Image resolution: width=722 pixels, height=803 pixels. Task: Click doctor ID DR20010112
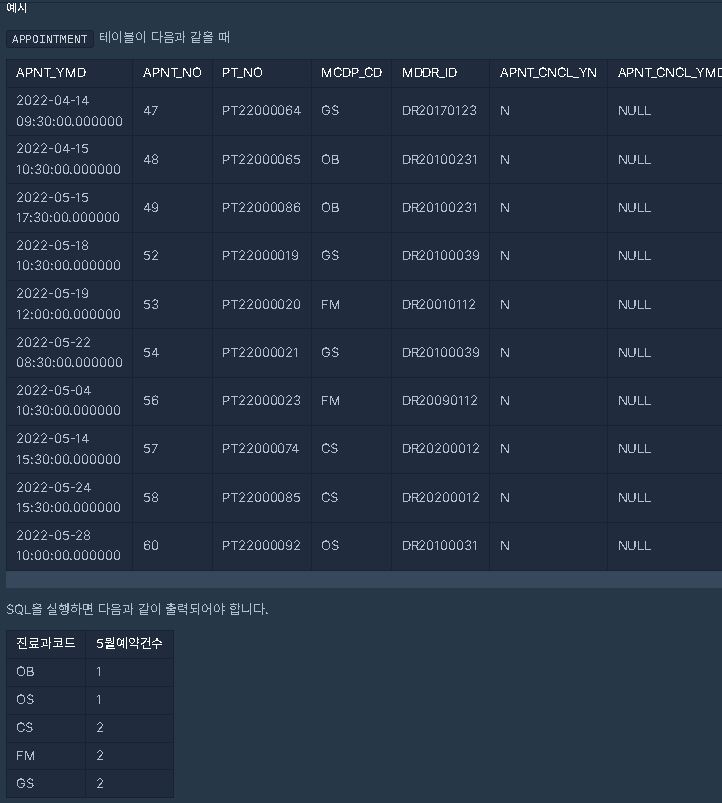(439, 304)
